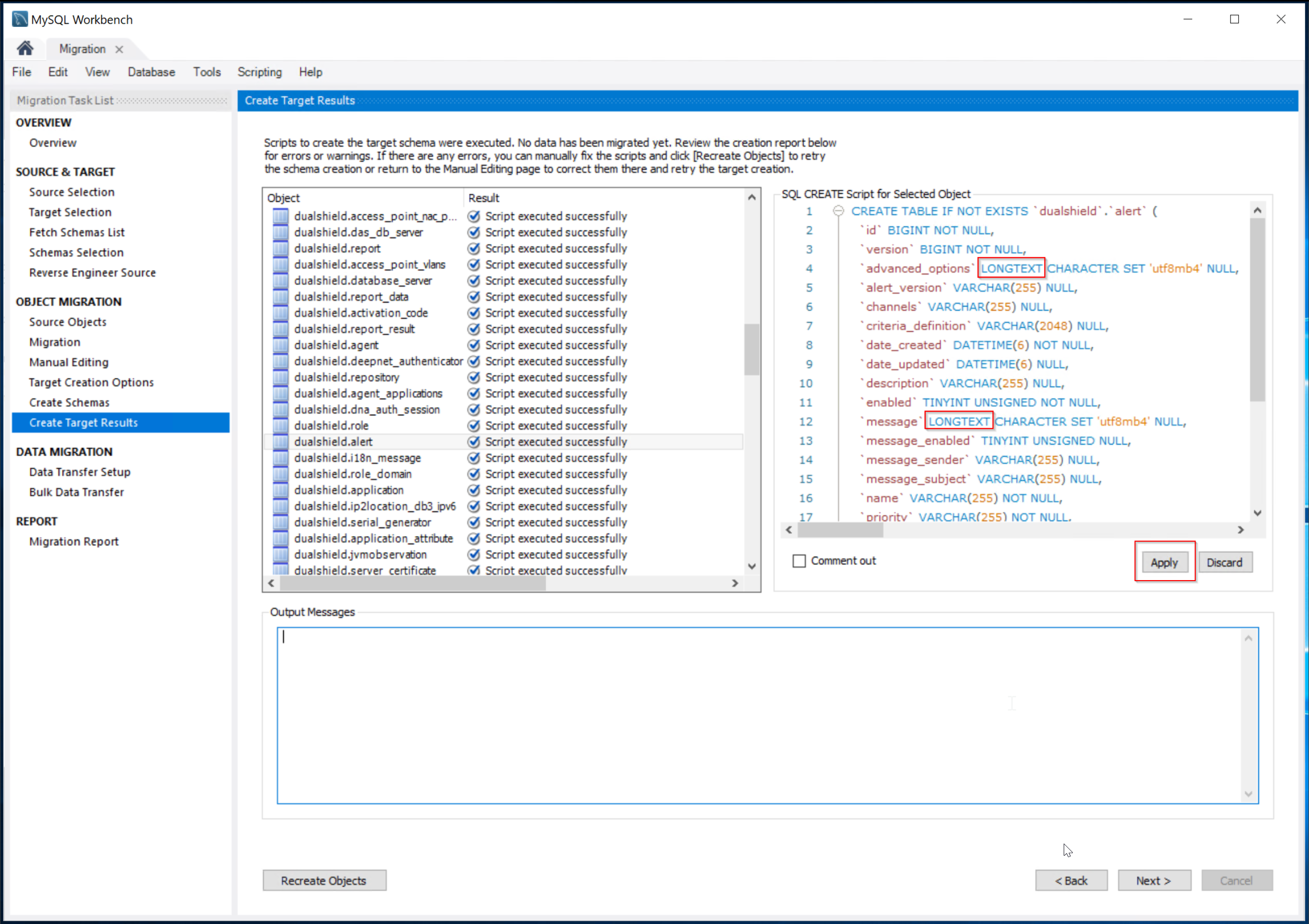1309x924 pixels.
Task: Click table icon beside dualshield.alert
Action: [280, 442]
